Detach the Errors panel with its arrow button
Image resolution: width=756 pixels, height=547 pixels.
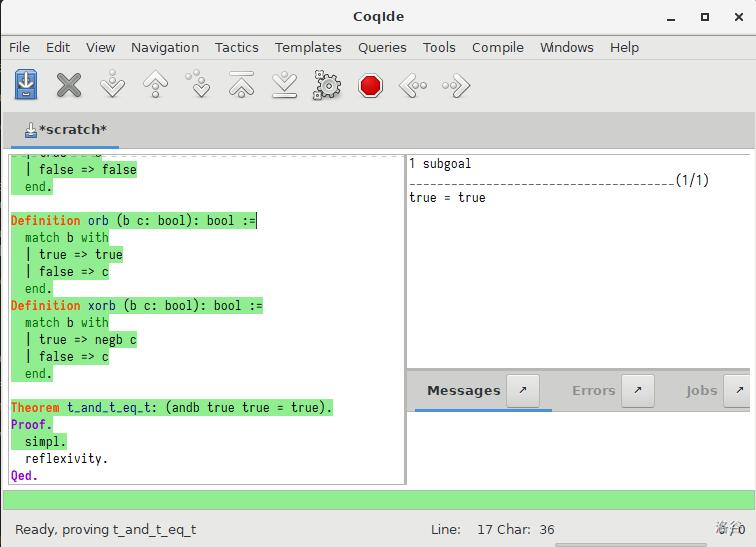[x=637, y=391]
